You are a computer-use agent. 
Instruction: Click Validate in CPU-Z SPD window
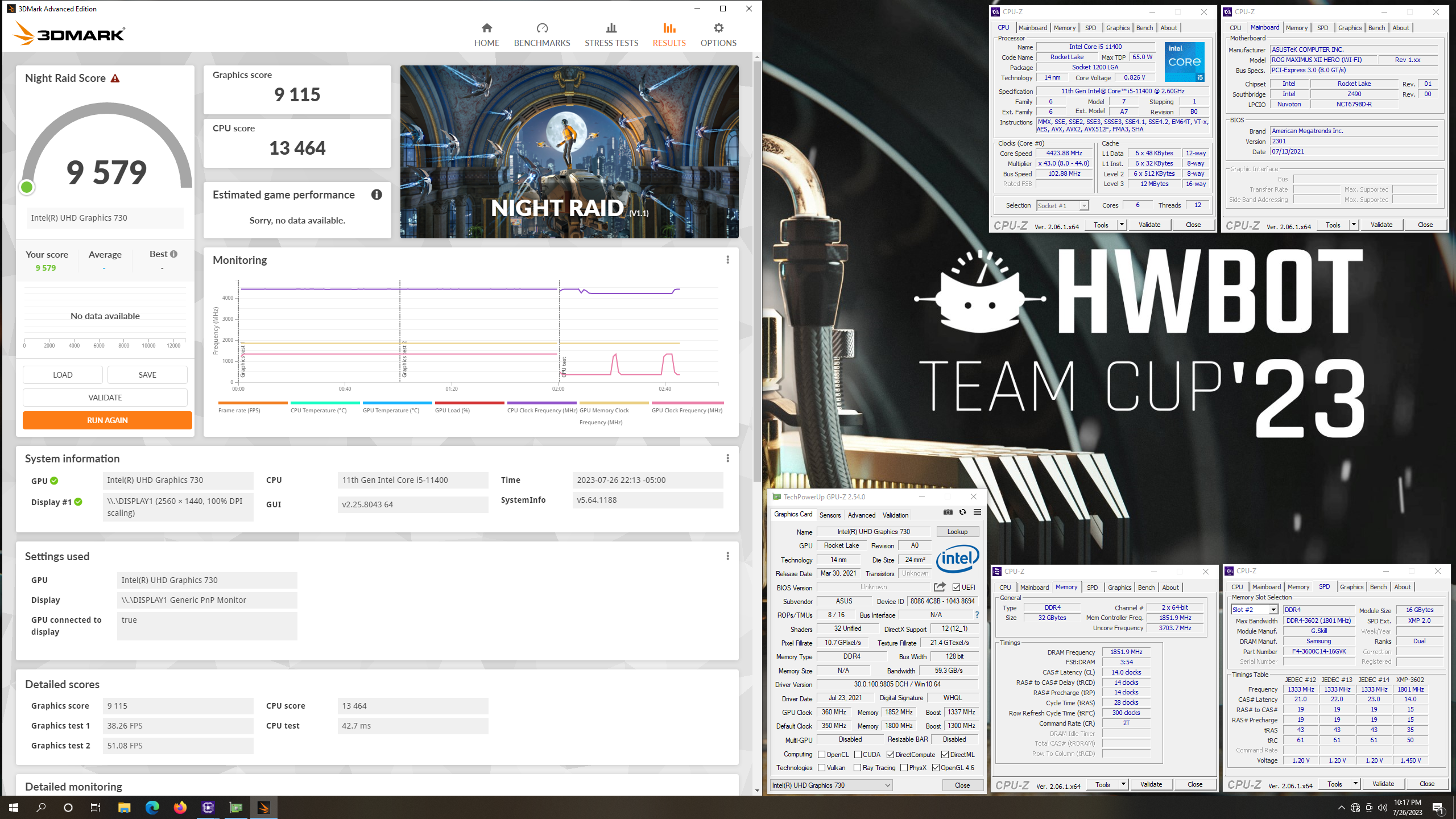pos(1383,784)
